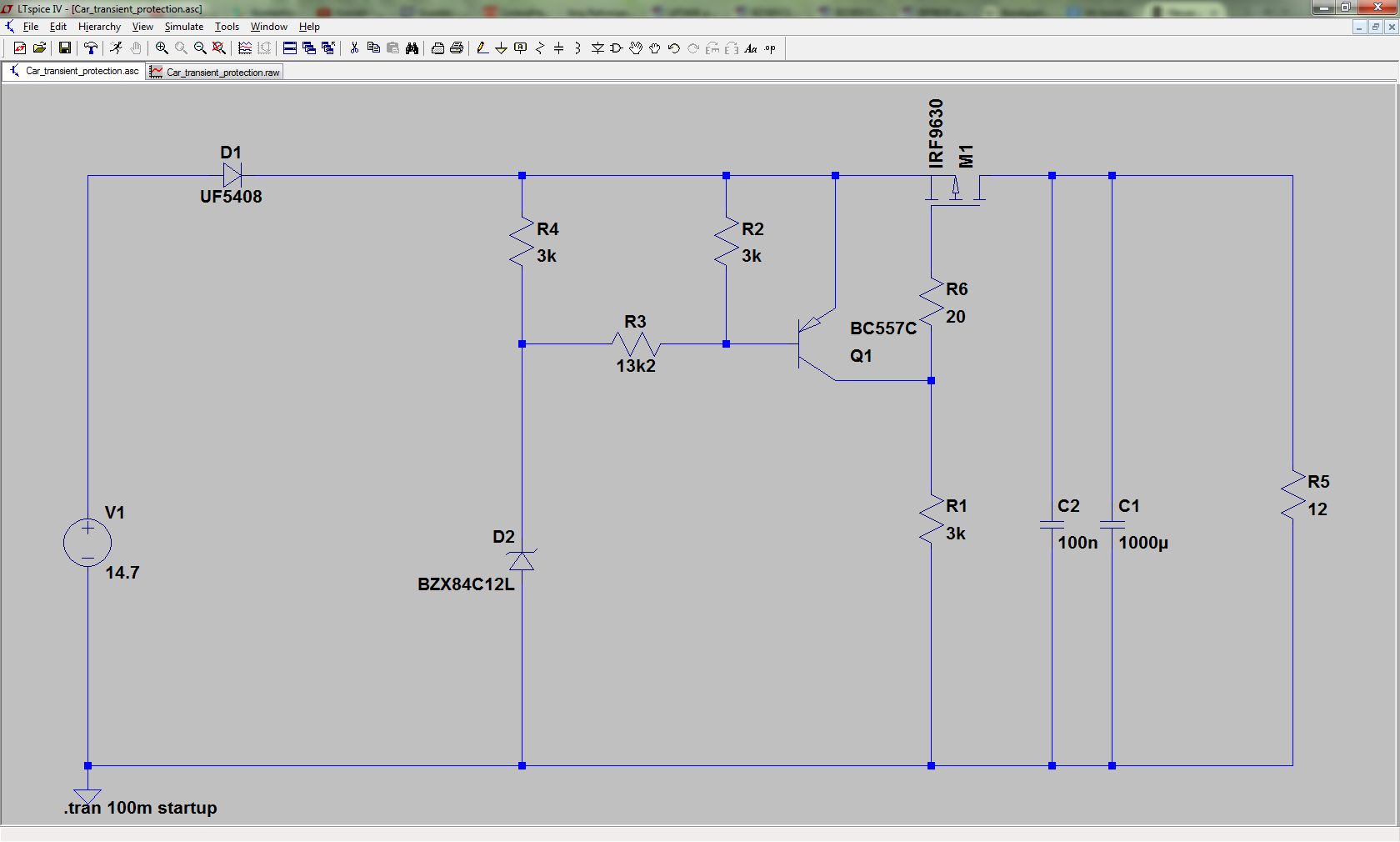Run the simulation with the running man icon
1400x842 pixels.
[116, 48]
